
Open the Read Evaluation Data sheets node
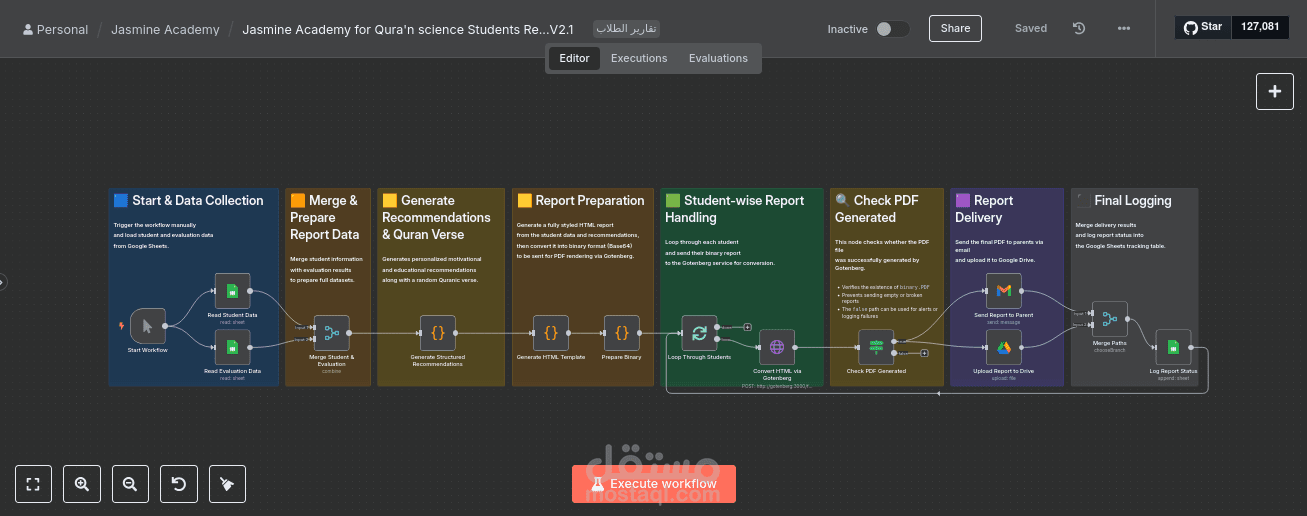point(232,347)
